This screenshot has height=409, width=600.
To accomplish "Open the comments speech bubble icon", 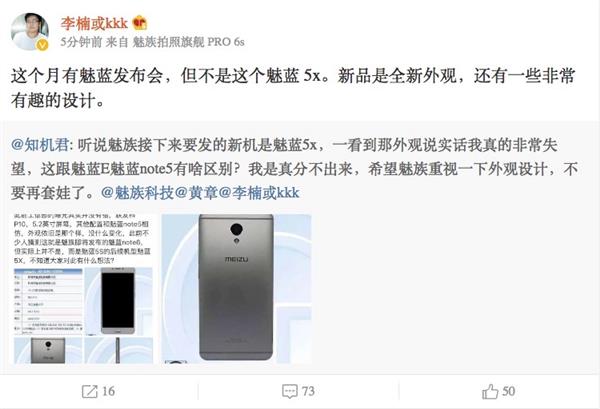I will [x=290, y=391].
